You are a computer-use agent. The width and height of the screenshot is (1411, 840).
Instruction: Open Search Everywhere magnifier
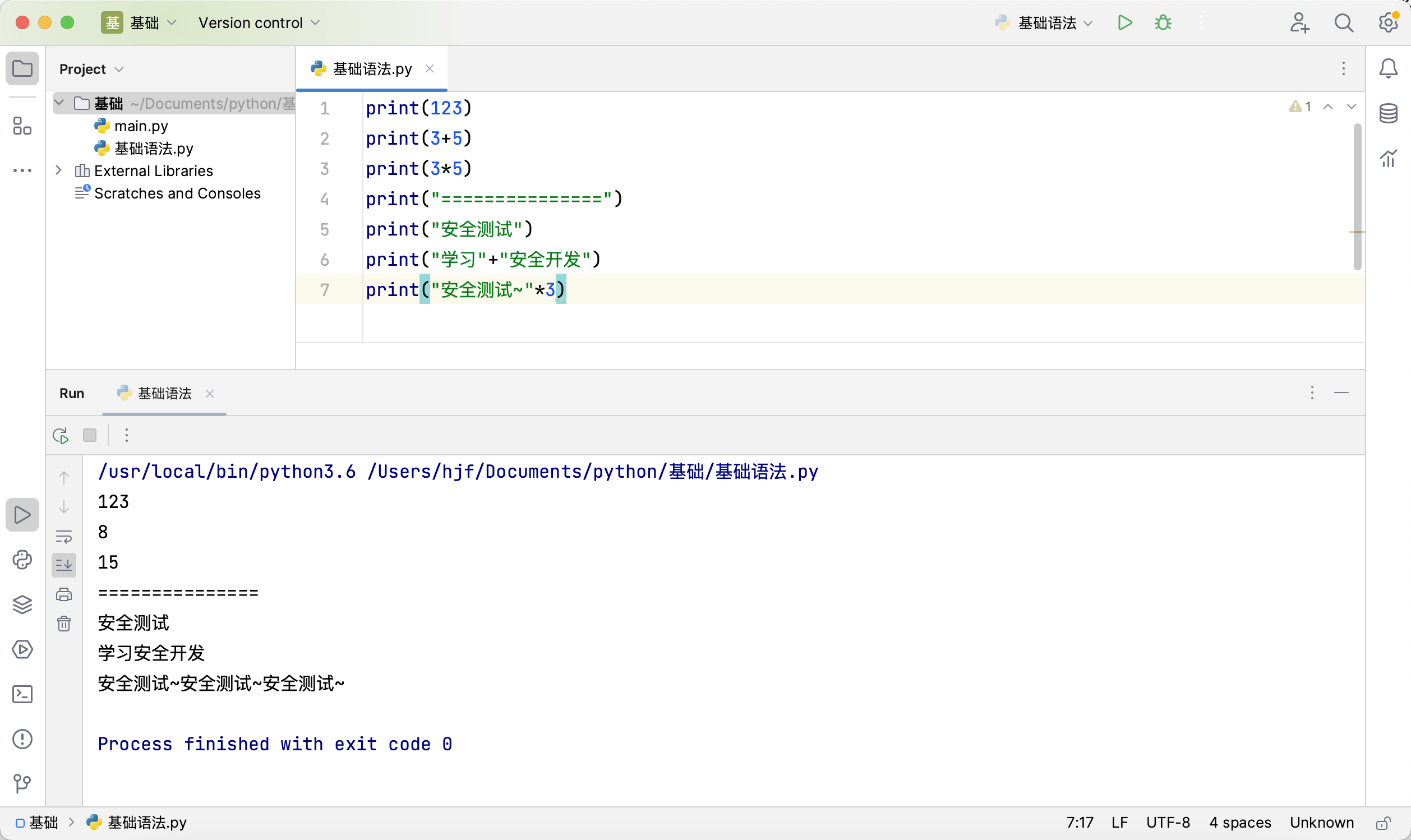[1344, 22]
